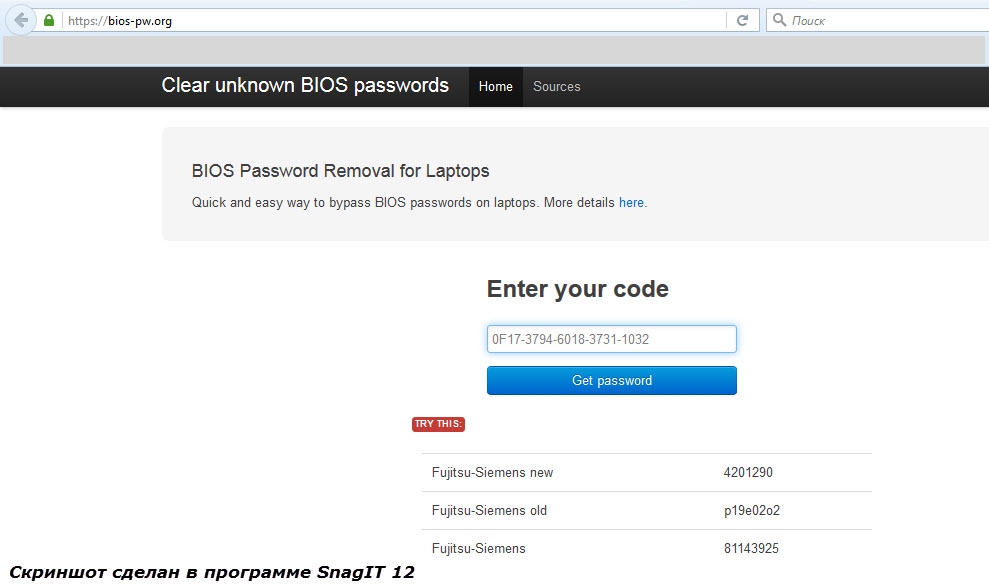Click the password p19e02o2
Image resolution: width=989 pixels, height=588 pixels.
pos(752,510)
